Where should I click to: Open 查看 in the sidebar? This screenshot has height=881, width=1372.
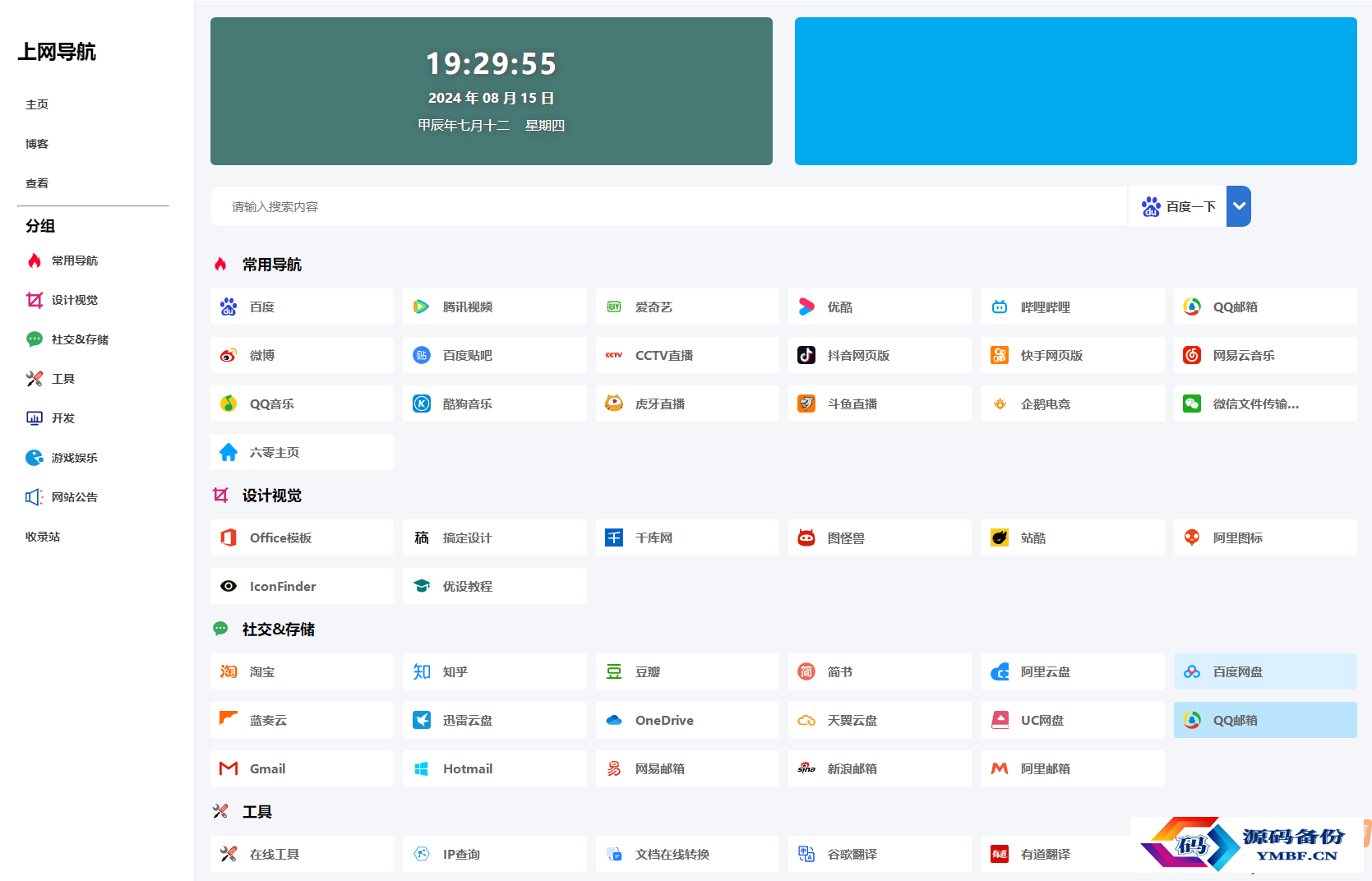[x=37, y=183]
